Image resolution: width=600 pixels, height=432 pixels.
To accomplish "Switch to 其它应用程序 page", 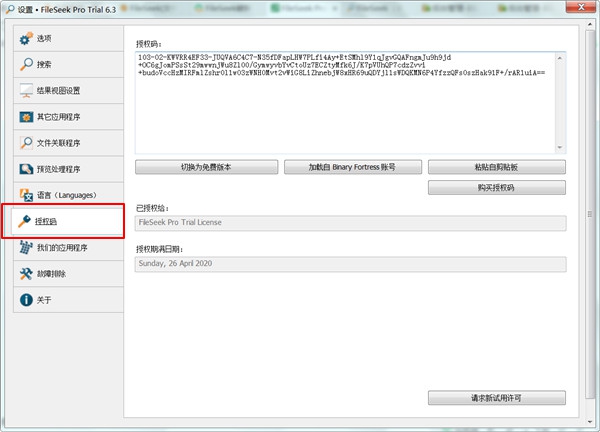I will (x=68, y=117).
